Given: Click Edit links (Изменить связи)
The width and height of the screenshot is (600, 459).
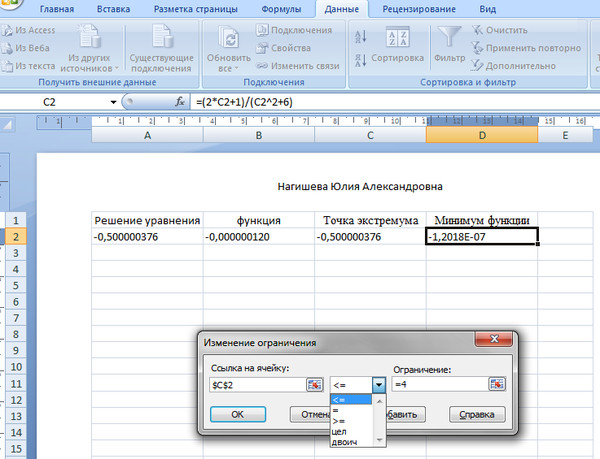Looking at the screenshot, I should point(298,66).
